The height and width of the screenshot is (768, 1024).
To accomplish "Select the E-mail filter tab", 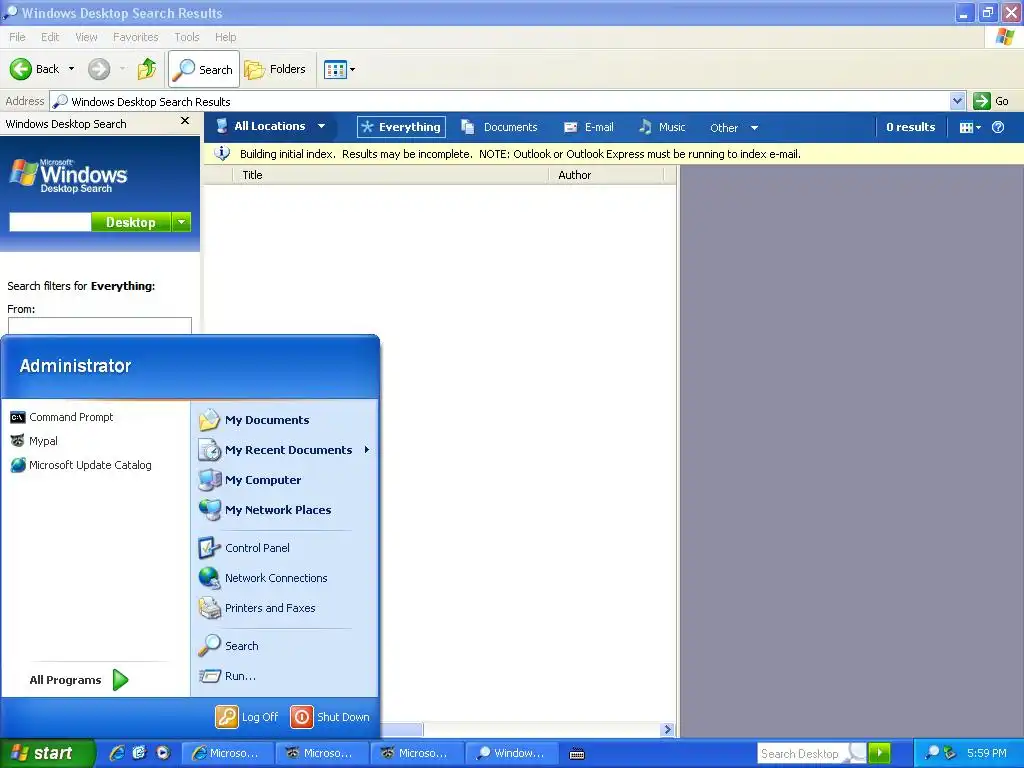I will [x=589, y=127].
